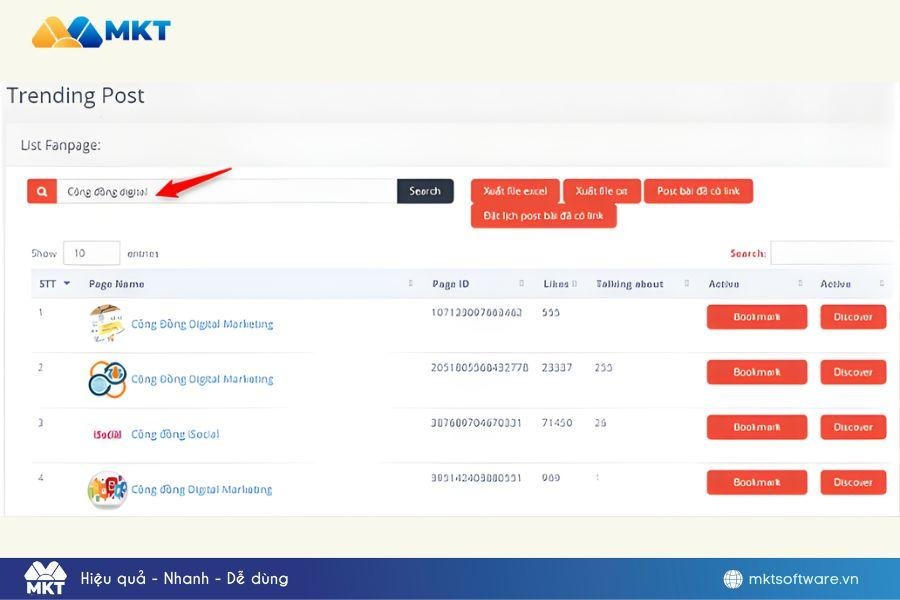
Task: Click Đặt lịch post bài đã có link
Action: [x=543, y=216]
